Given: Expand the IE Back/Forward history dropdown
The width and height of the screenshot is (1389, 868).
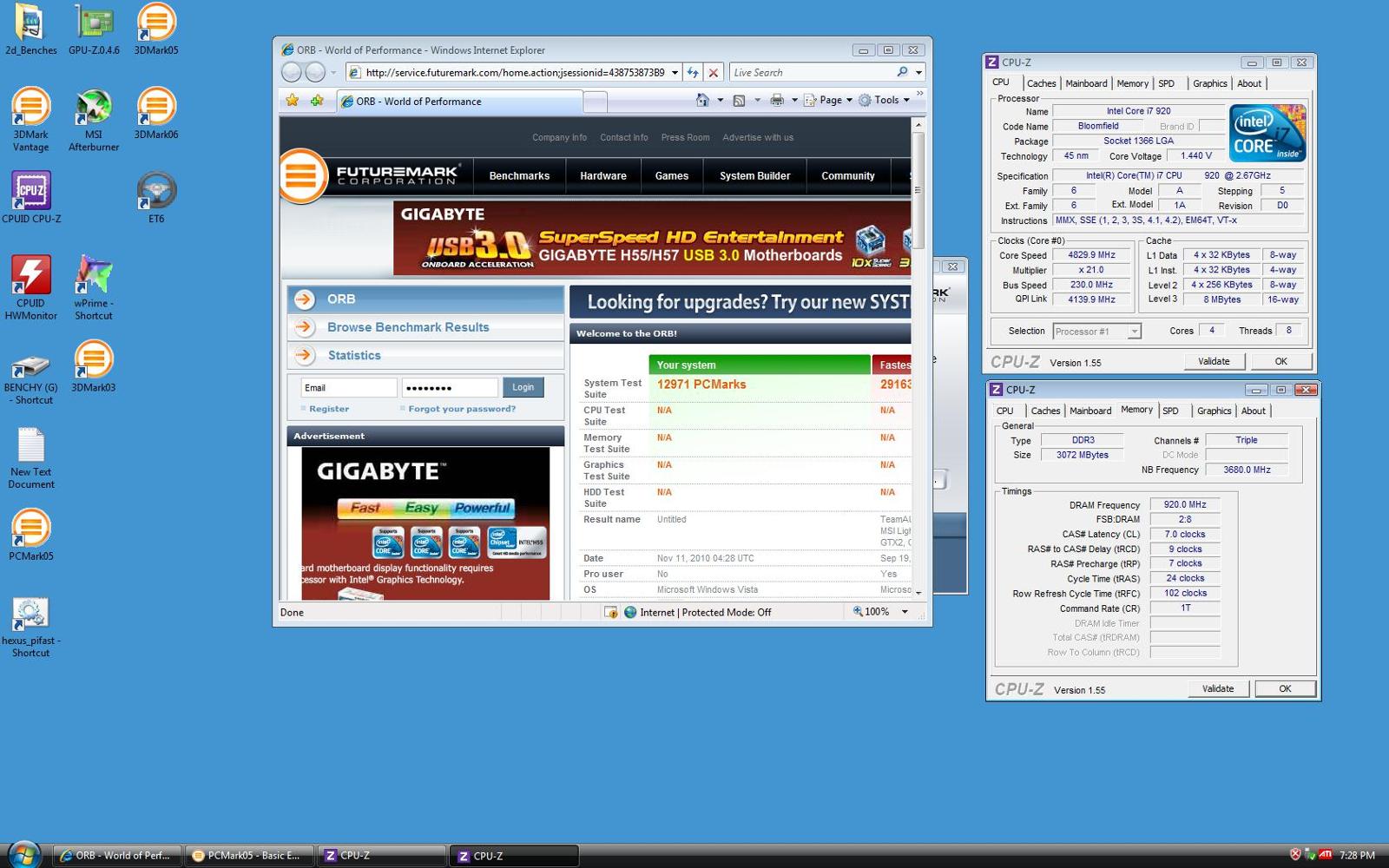Looking at the screenshot, I should pyautogui.click(x=333, y=73).
